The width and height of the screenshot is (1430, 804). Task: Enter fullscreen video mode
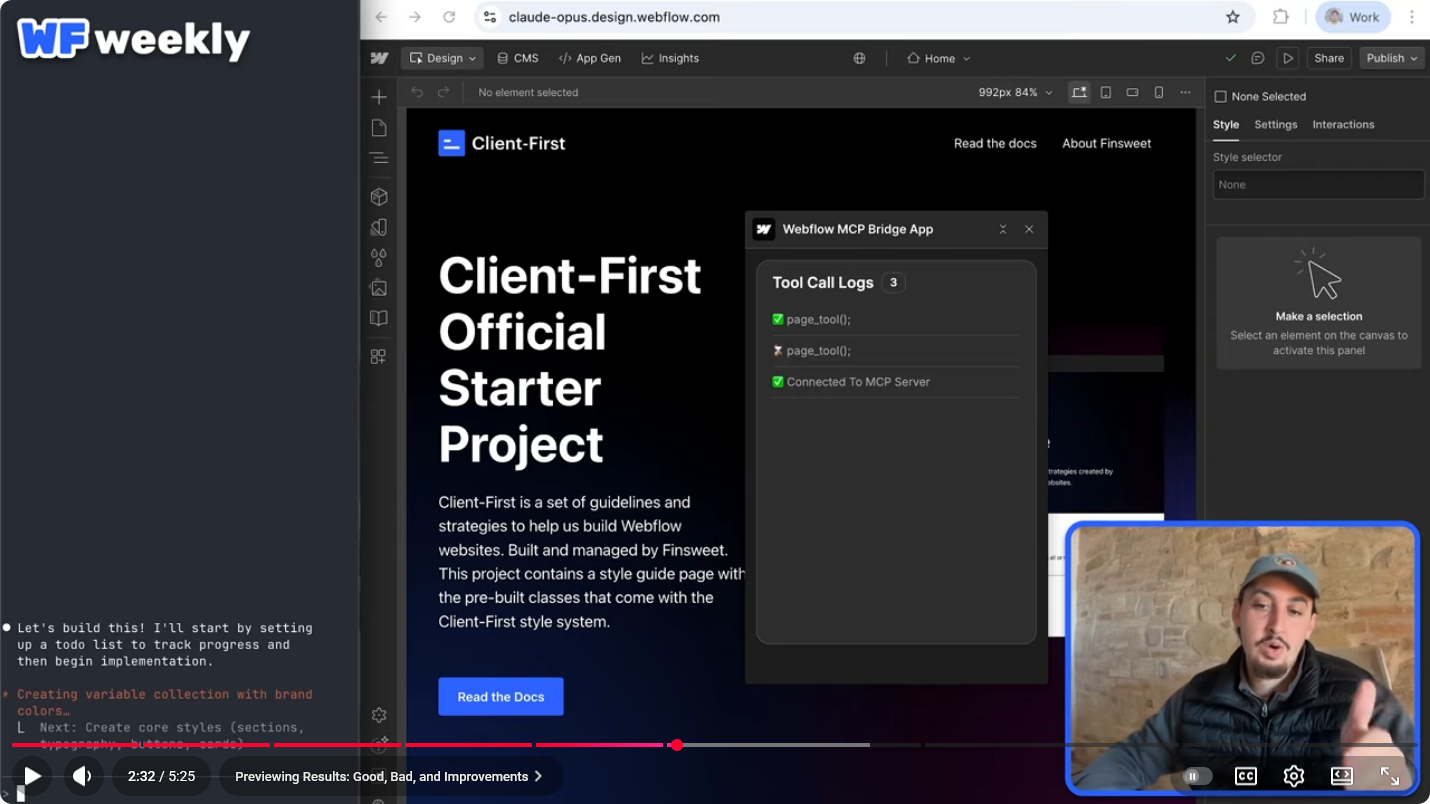(1390, 776)
